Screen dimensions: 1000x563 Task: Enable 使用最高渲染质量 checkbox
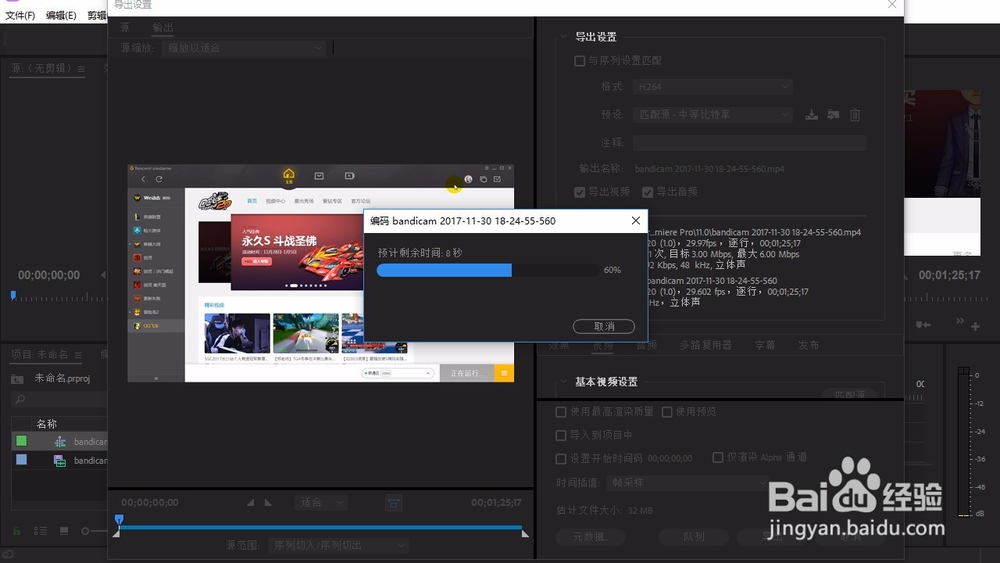(561, 412)
